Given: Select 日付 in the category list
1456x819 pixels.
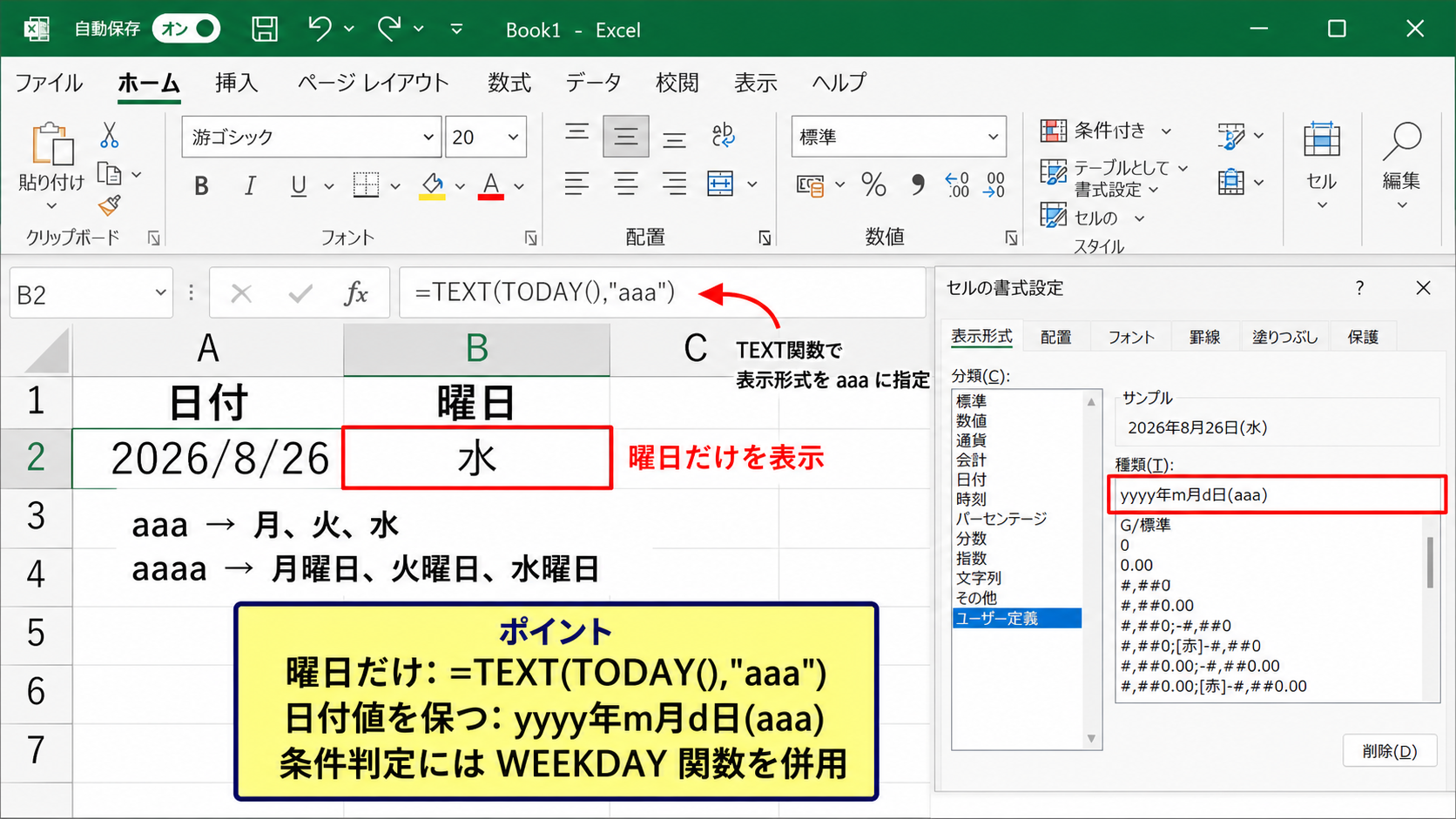Looking at the screenshot, I should coord(971,480).
